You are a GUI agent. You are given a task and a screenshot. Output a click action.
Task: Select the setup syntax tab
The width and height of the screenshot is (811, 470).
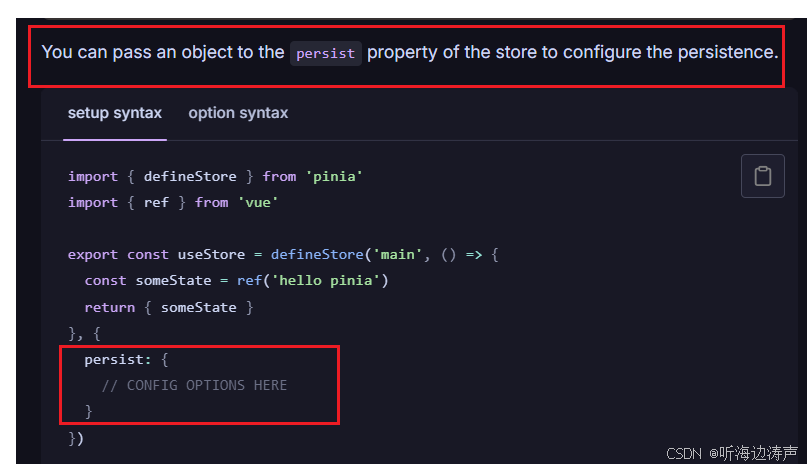[115, 113]
